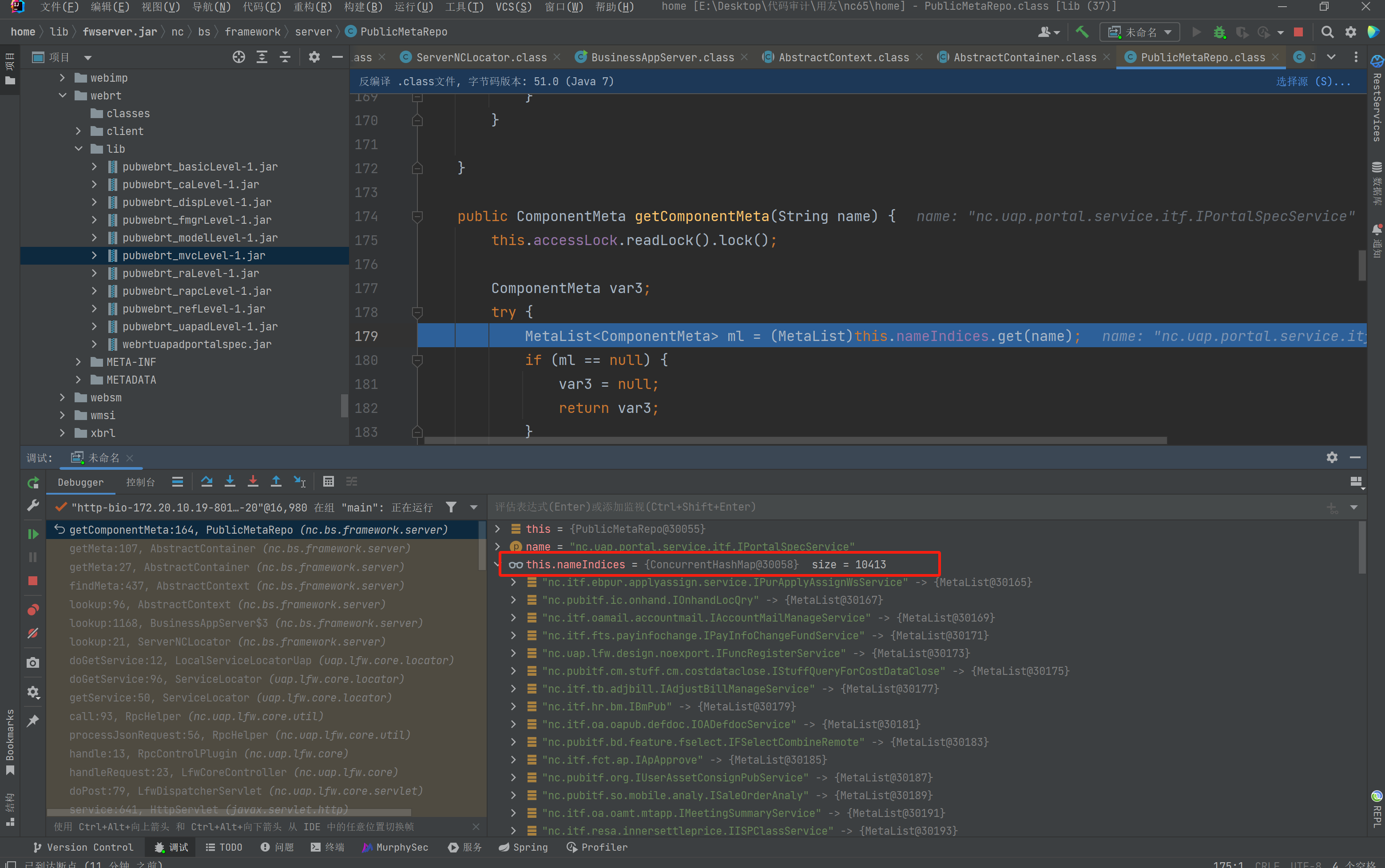
Task: Click the Evaluate Expression calculator icon
Action: 328,482
